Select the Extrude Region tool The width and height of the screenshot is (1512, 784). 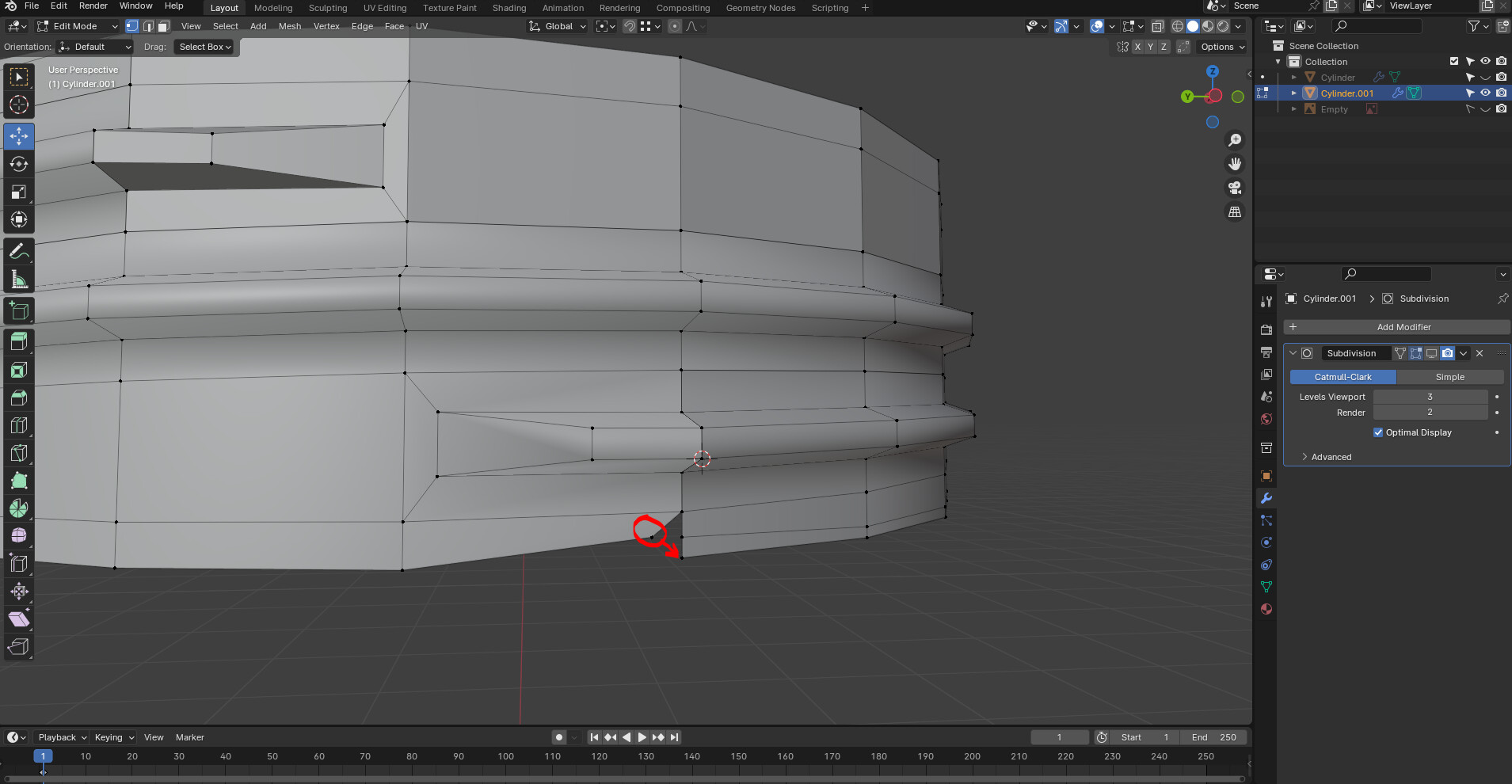coord(19,341)
